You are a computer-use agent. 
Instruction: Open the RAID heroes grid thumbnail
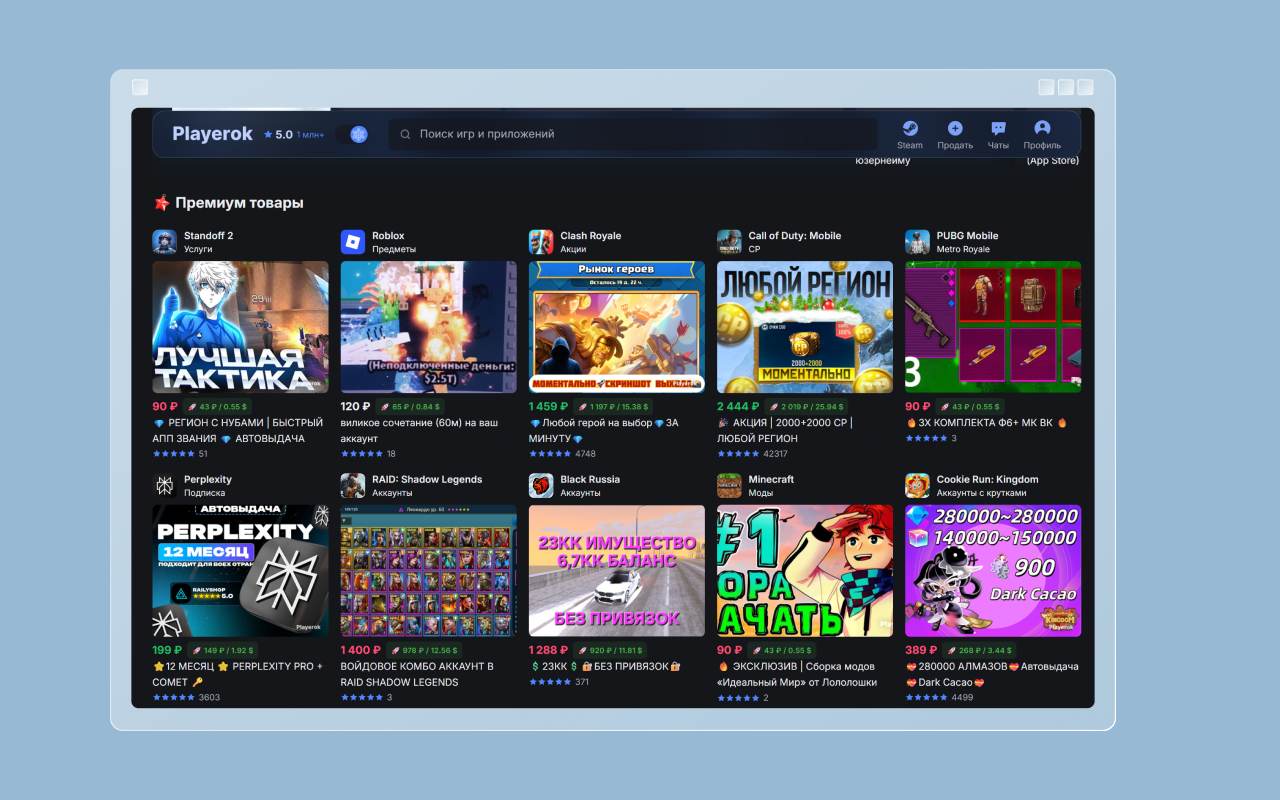click(x=429, y=571)
